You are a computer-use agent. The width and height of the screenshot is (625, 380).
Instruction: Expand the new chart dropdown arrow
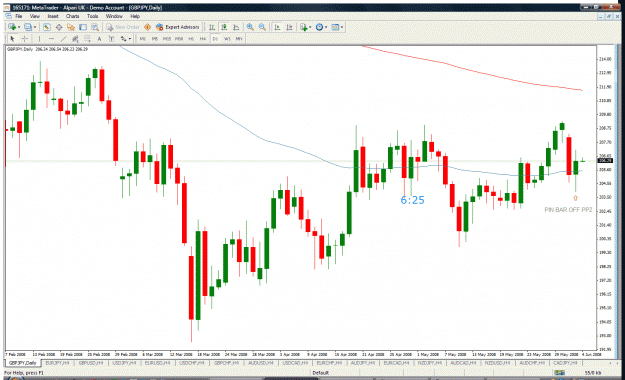coord(19,27)
